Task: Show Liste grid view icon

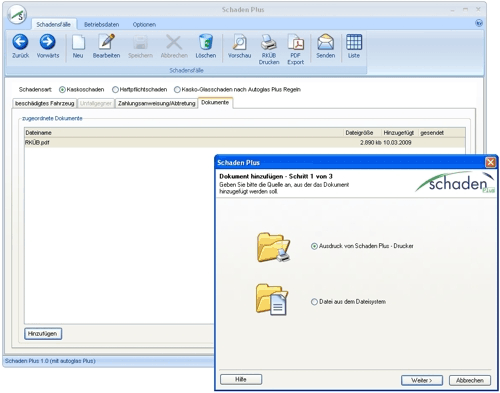Action: [x=354, y=42]
